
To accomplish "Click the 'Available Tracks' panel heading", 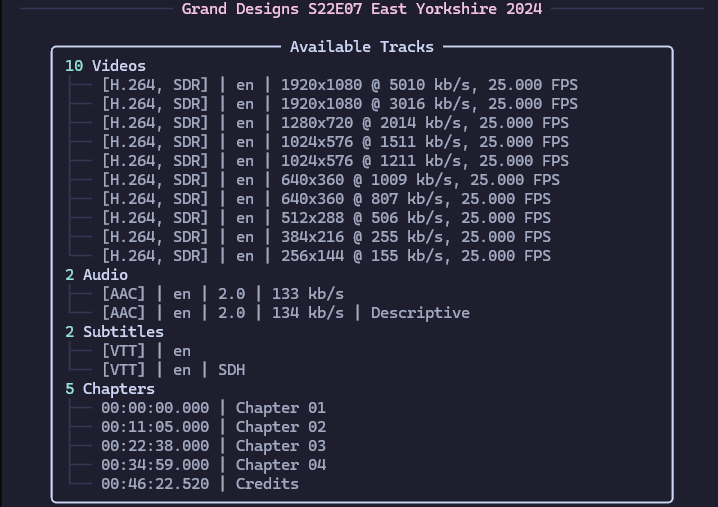I will (x=362, y=47).
